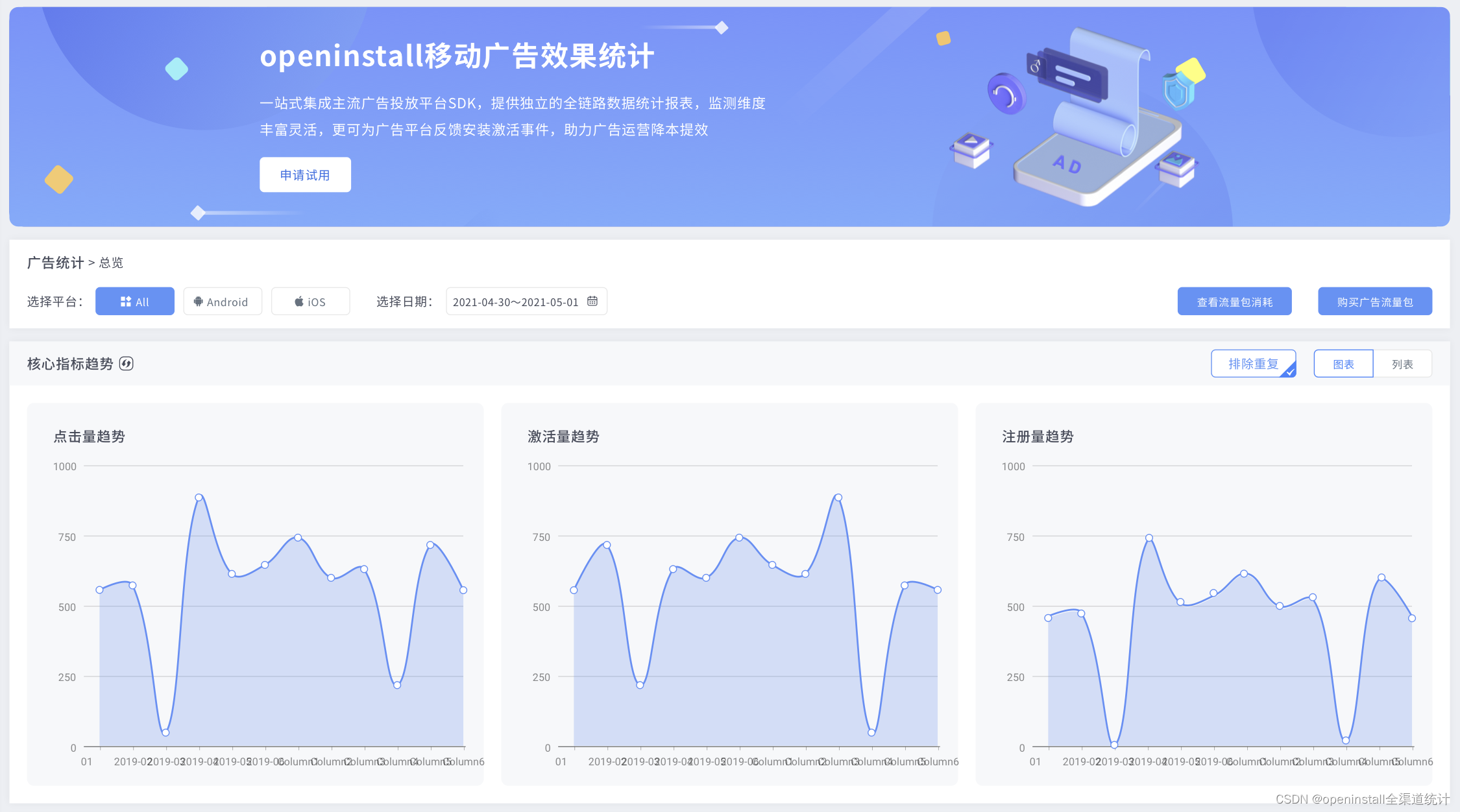1460x812 pixels.
Task: Open the date range picker 2021-04-30~2021-05-01
Action: (516, 302)
